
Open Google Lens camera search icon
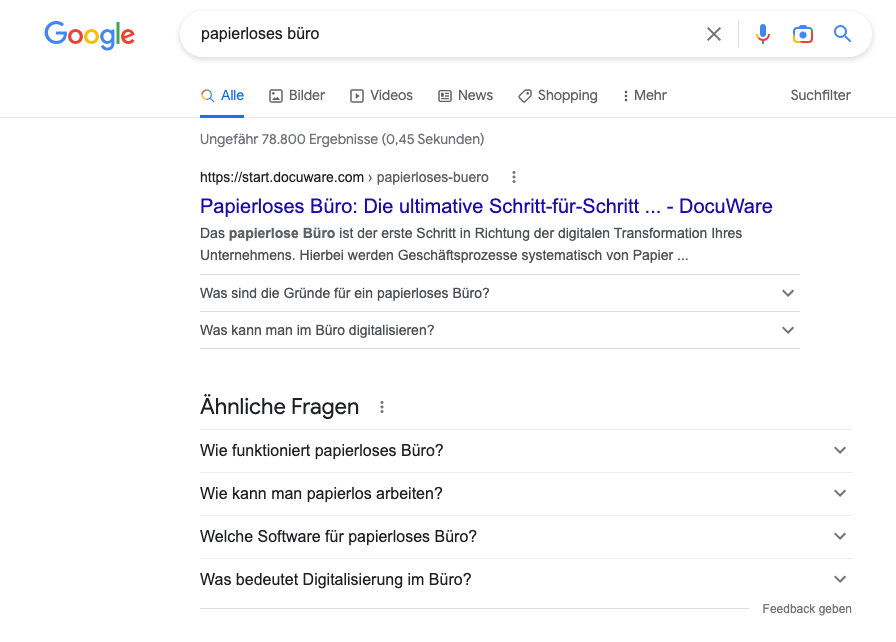(x=802, y=34)
